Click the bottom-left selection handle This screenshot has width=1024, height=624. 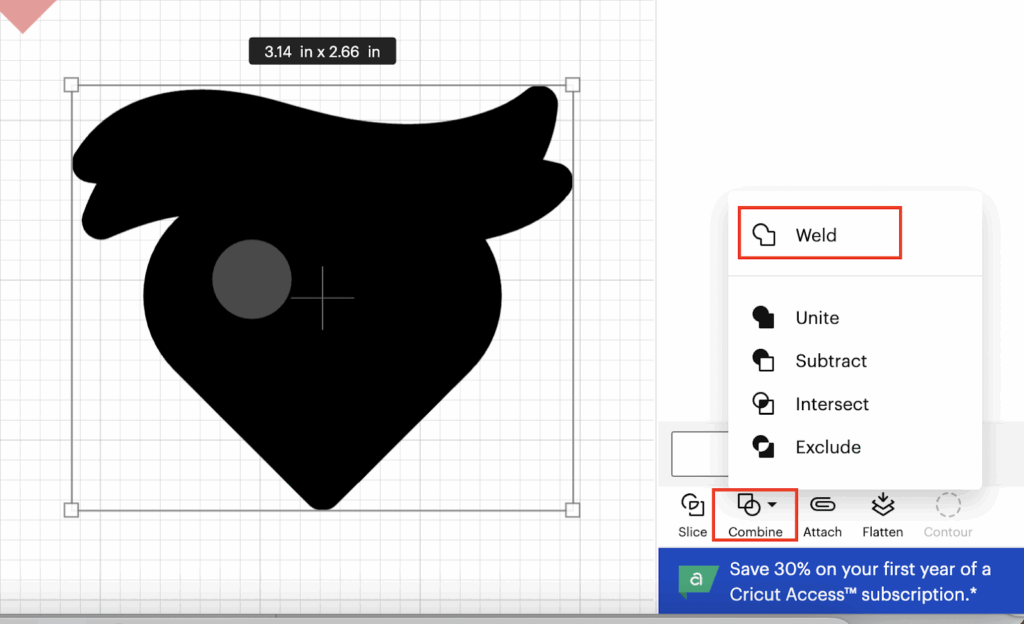(x=71, y=510)
